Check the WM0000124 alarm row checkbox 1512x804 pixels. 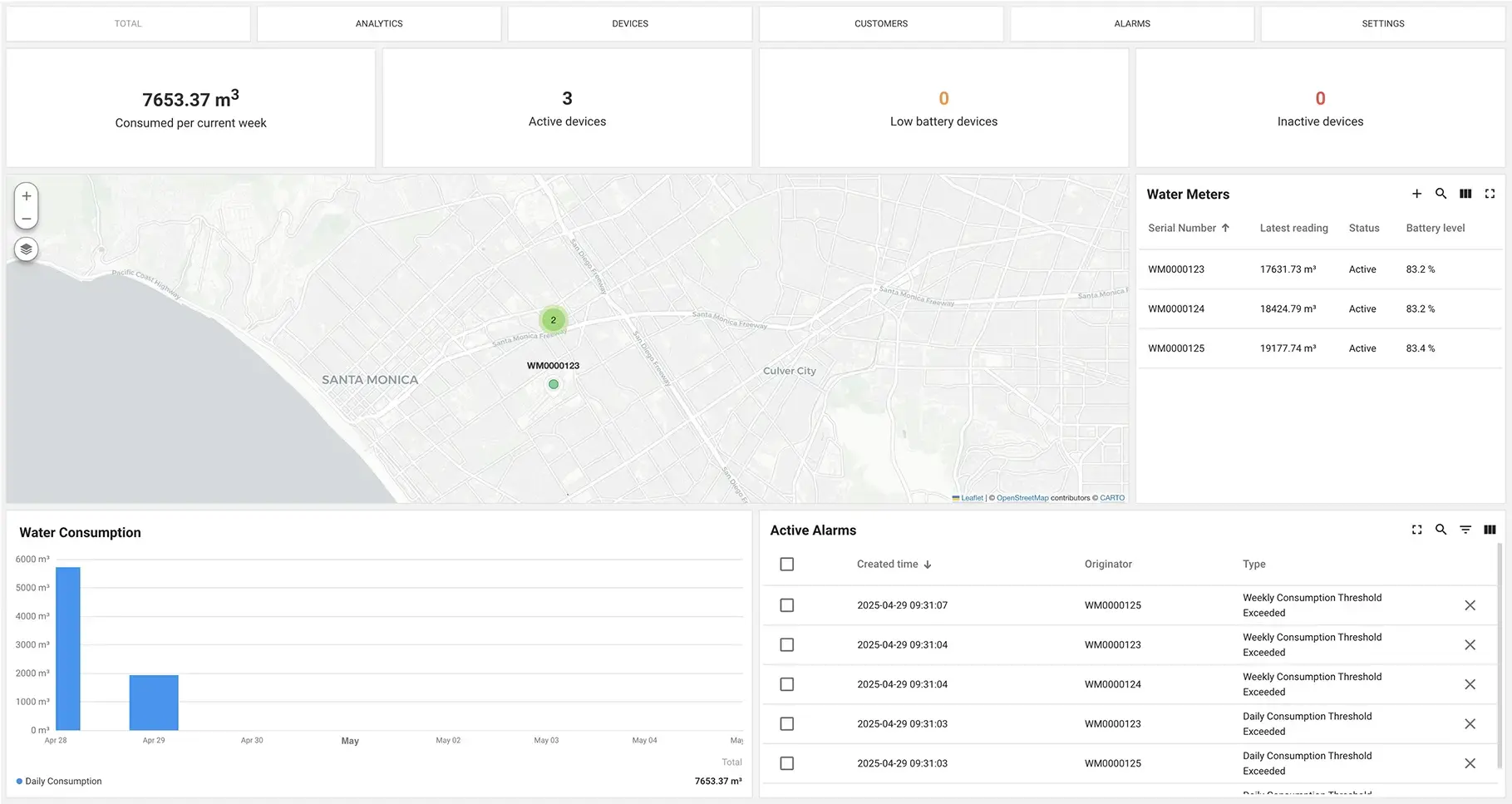(786, 684)
